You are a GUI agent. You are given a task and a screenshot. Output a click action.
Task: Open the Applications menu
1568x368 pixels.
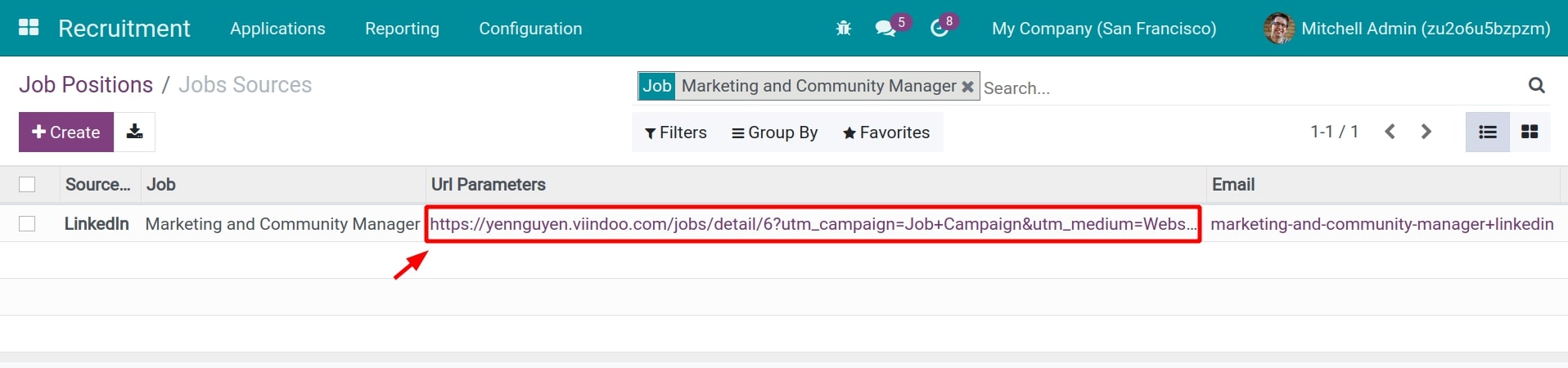pyautogui.click(x=277, y=29)
